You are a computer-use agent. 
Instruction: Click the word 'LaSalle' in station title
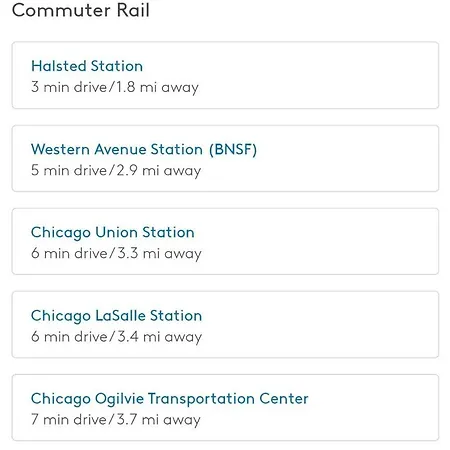point(120,316)
